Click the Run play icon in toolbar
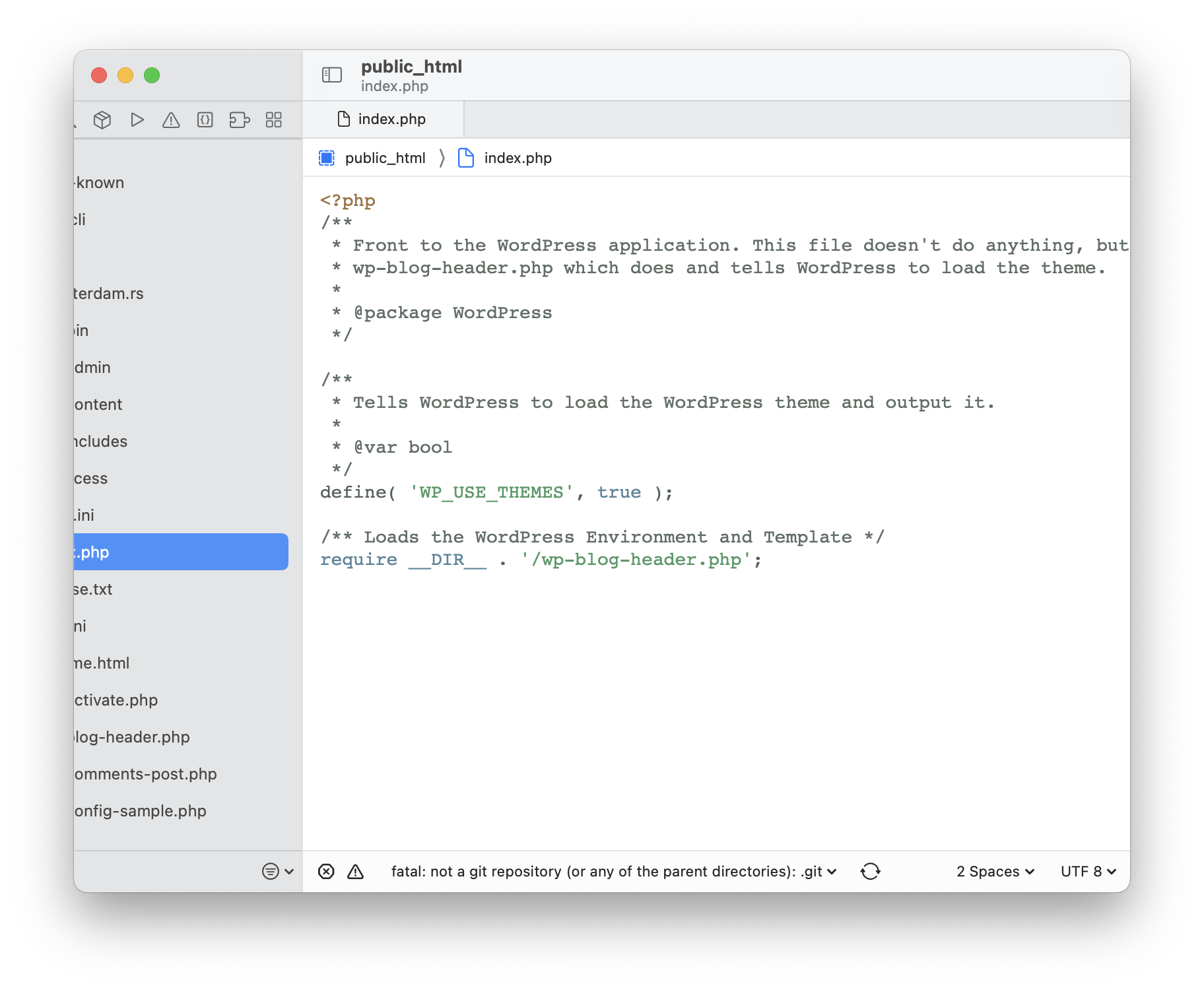The height and width of the screenshot is (990, 1204). [137, 120]
